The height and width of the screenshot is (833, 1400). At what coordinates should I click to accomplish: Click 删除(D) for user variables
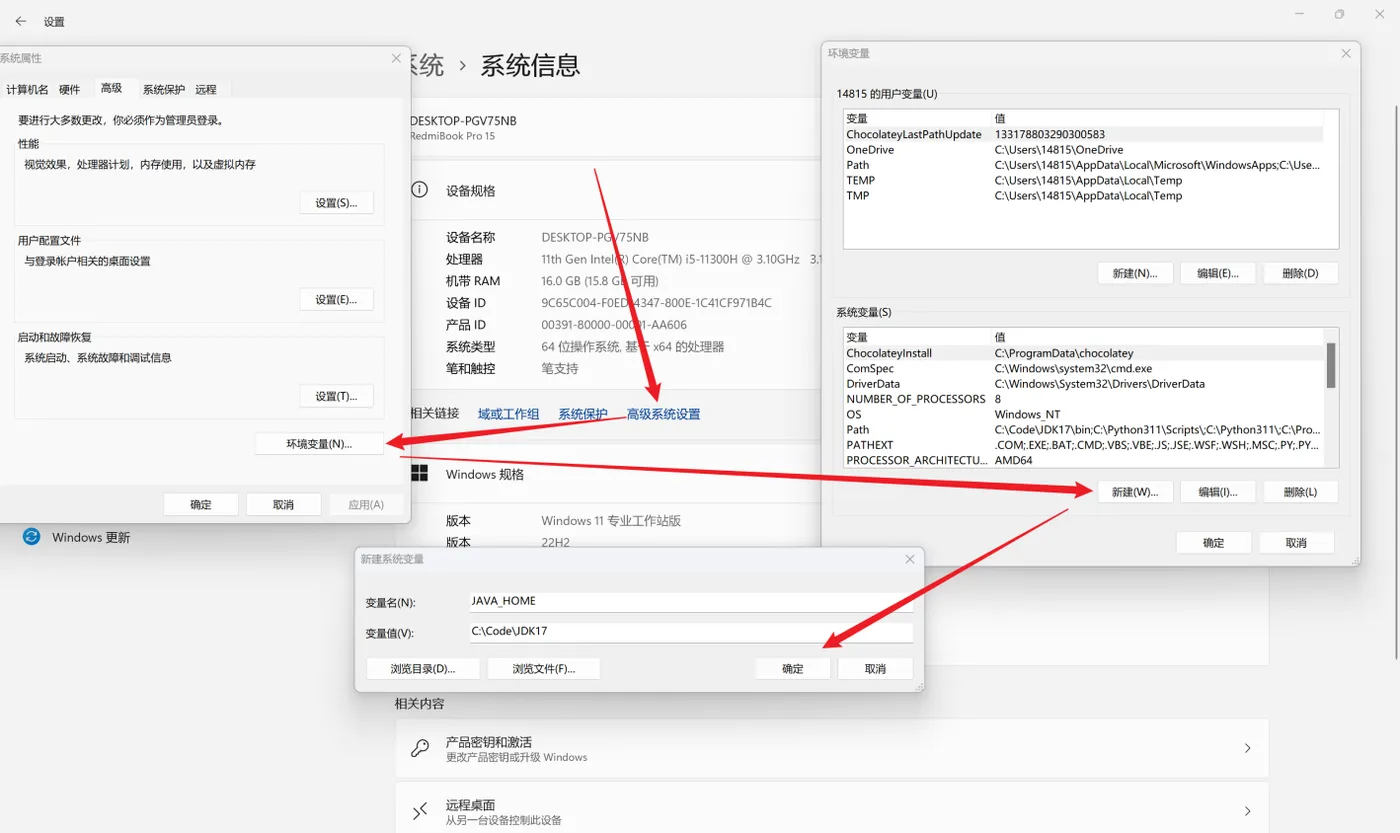tap(1300, 273)
